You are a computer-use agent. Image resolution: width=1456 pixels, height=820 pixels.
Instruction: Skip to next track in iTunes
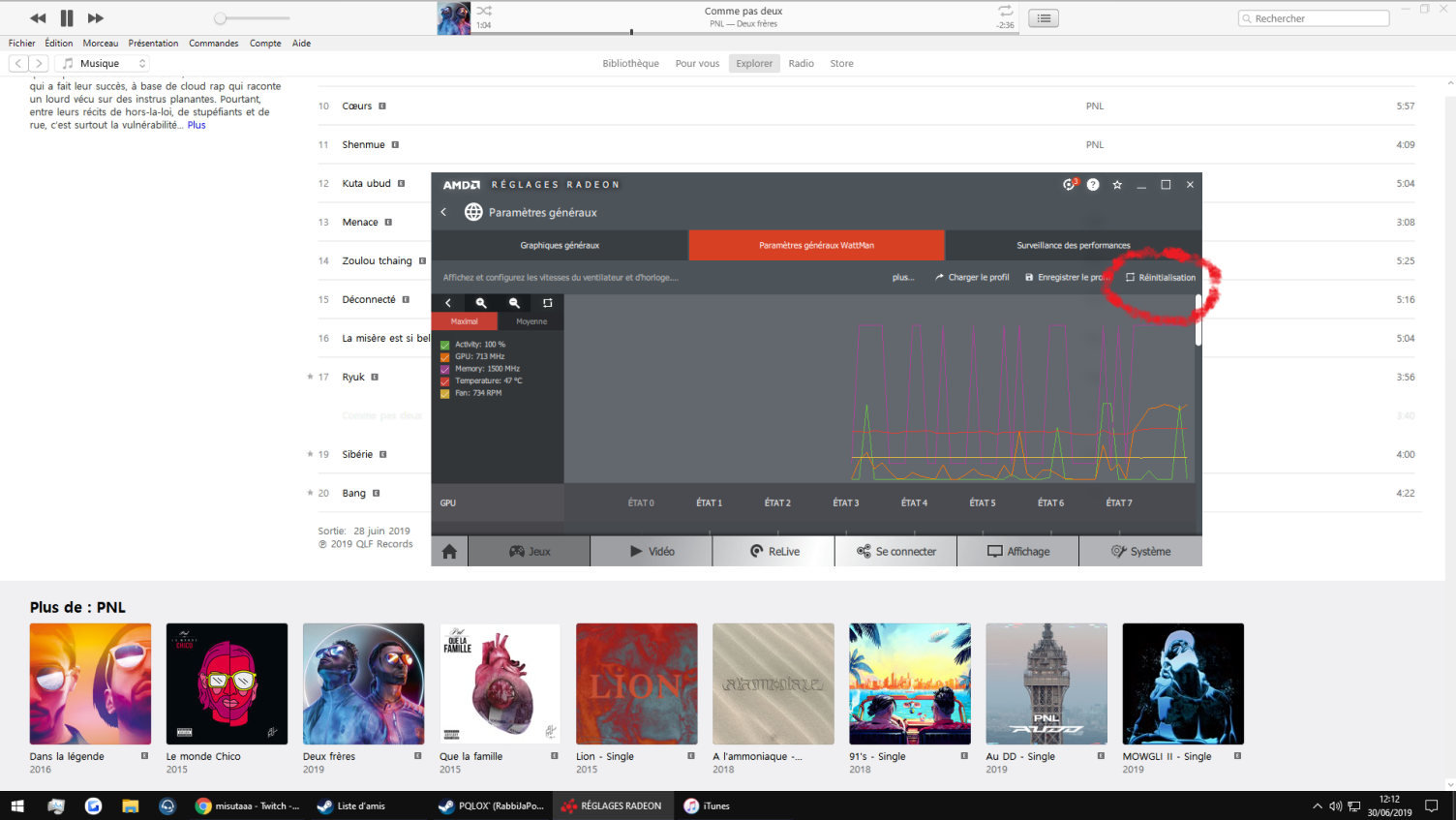[x=96, y=18]
